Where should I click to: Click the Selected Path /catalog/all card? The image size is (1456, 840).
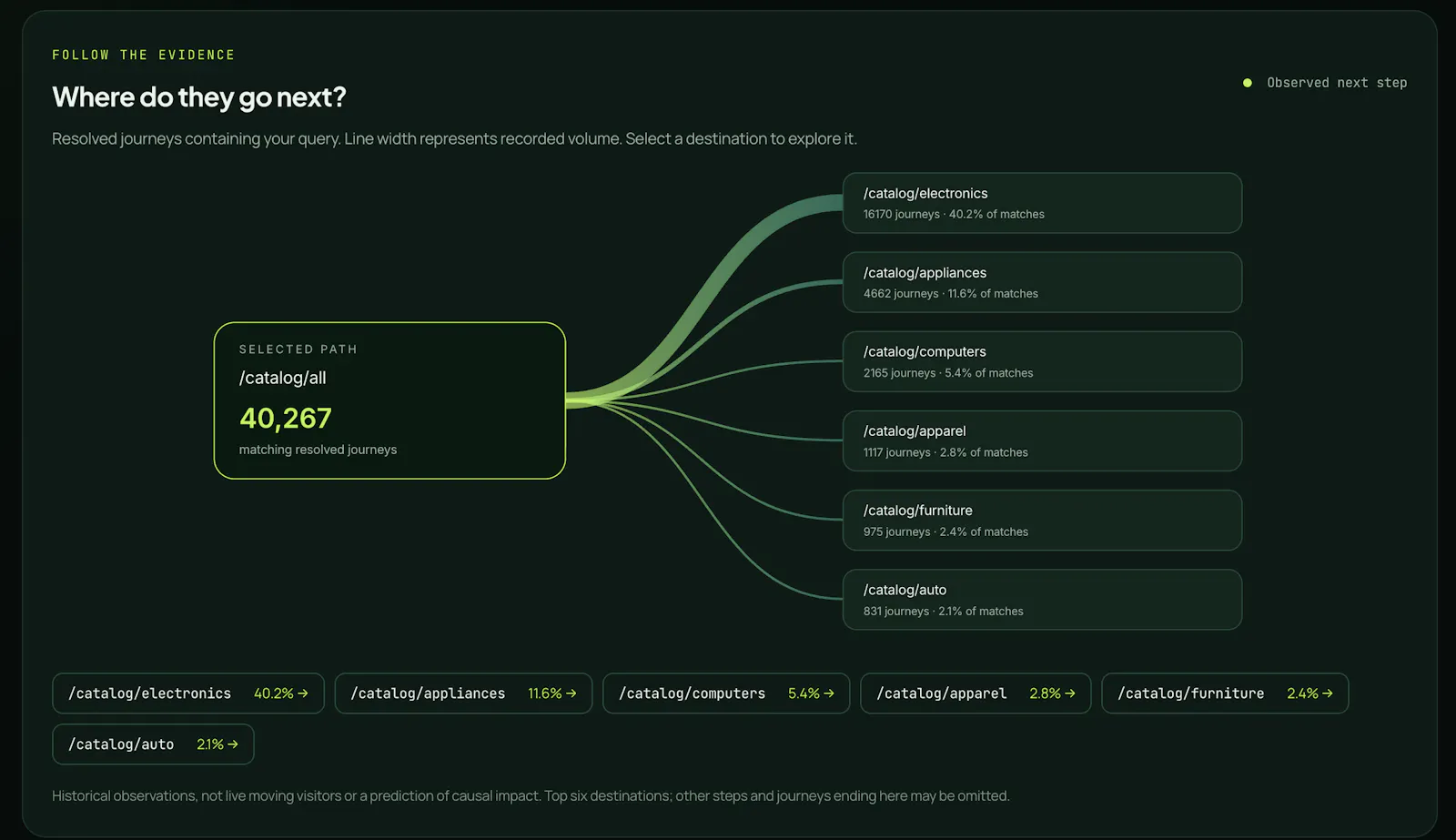click(x=389, y=400)
